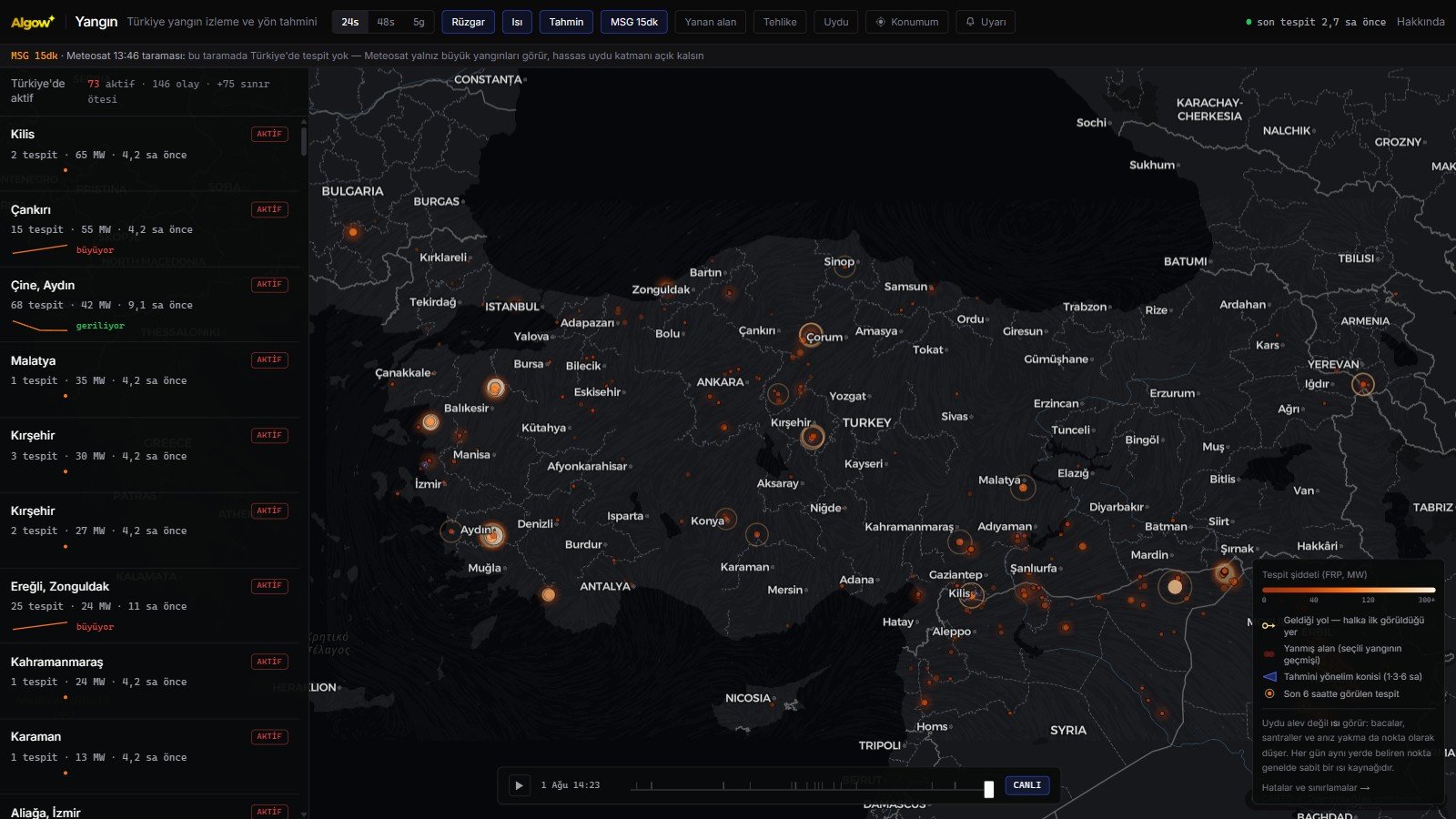Enable the Yanan alan layer
The image size is (1456, 819).
click(711, 22)
